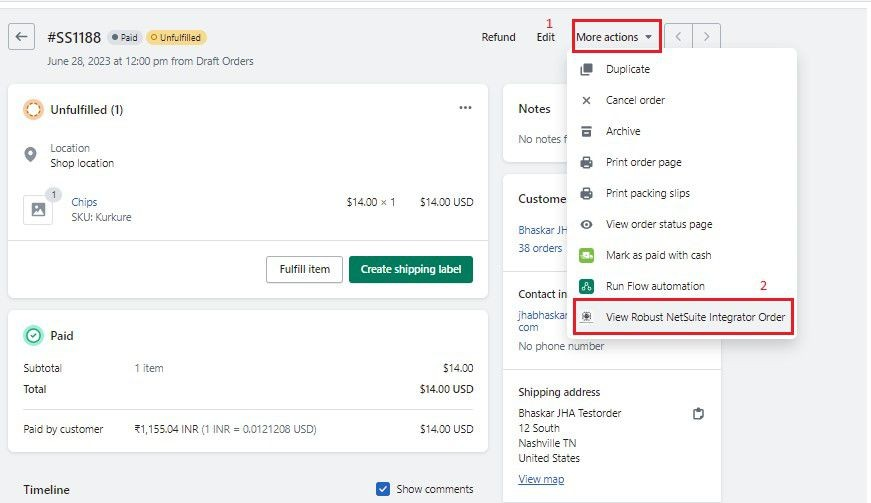871x503 pixels.
Task: Collapse the More actions dropdown
Action: 616,37
